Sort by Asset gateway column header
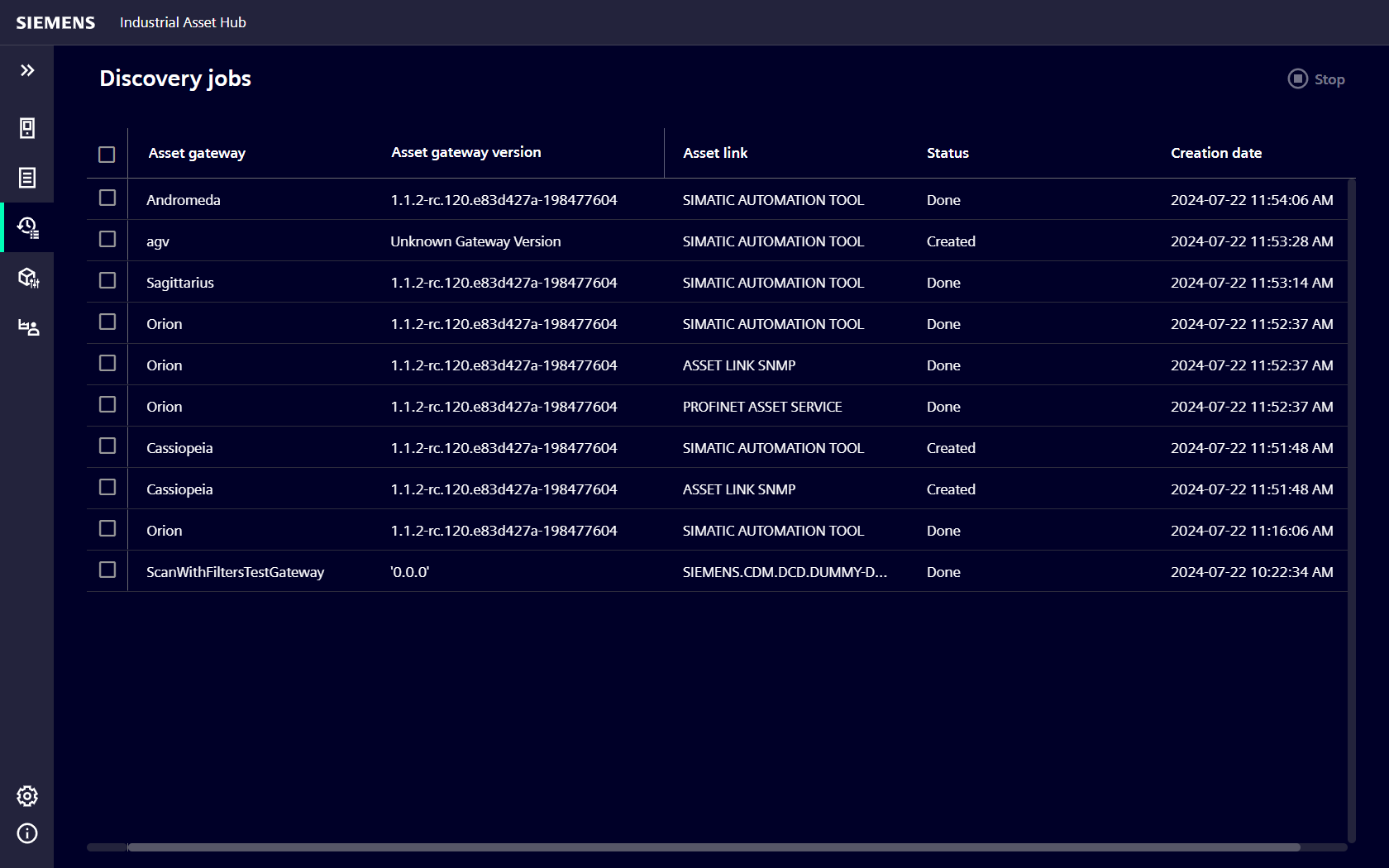Image resolution: width=1389 pixels, height=868 pixels. pyautogui.click(x=197, y=153)
